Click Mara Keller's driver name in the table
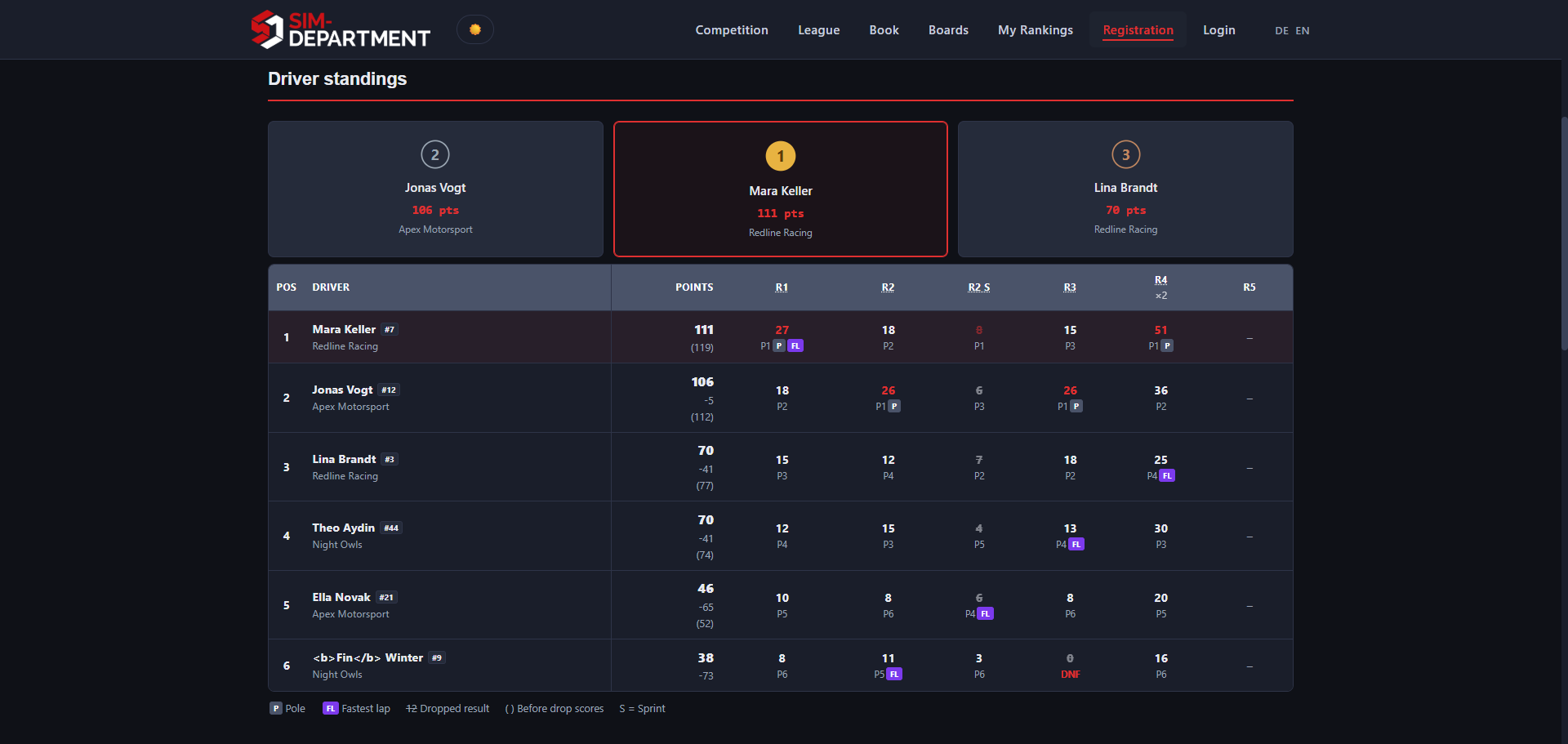The height and width of the screenshot is (744, 1568). (x=344, y=330)
